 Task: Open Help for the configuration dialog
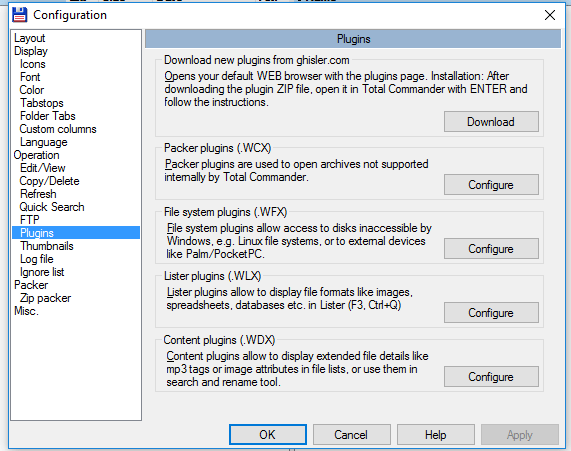pos(436,435)
